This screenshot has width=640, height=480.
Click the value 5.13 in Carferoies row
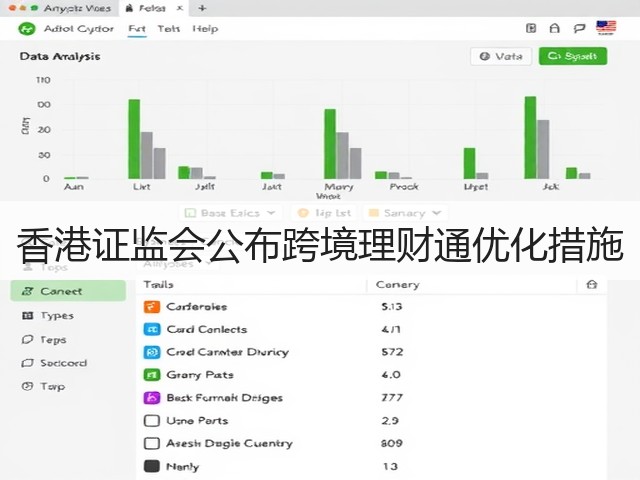coord(391,307)
